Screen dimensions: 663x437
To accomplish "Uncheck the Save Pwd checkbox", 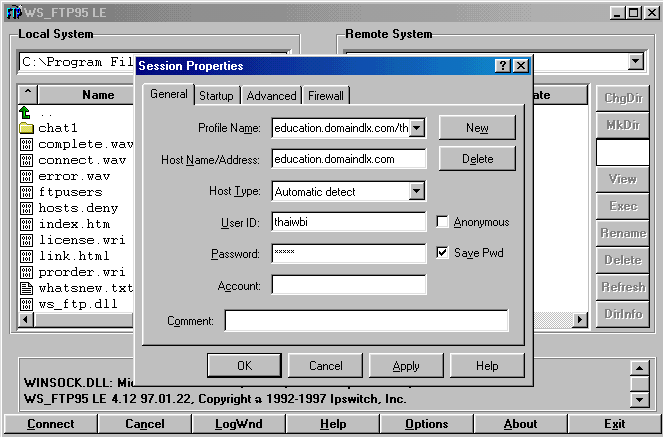I will coord(442,253).
